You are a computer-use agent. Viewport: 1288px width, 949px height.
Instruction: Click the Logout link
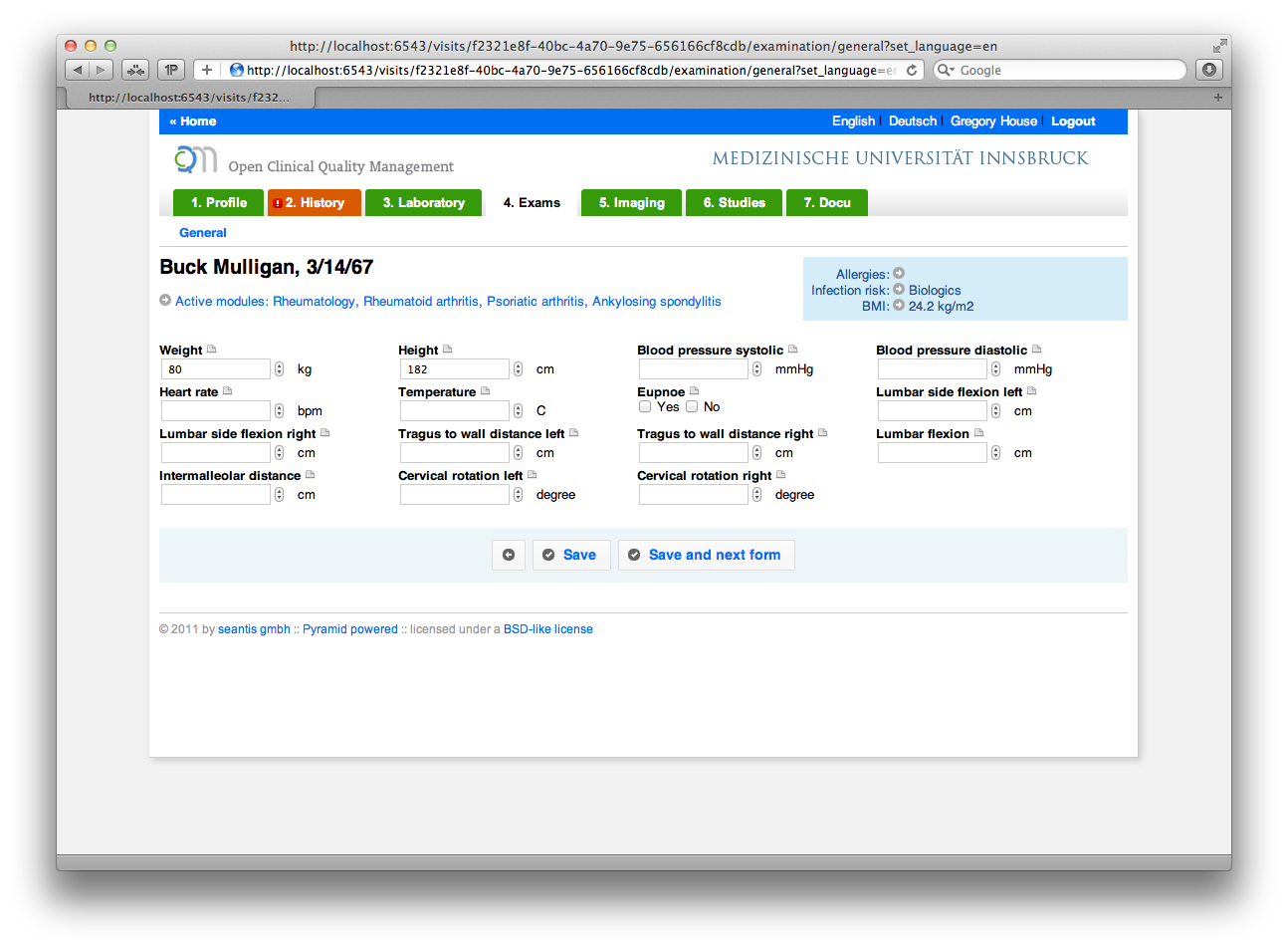(x=1073, y=121)
